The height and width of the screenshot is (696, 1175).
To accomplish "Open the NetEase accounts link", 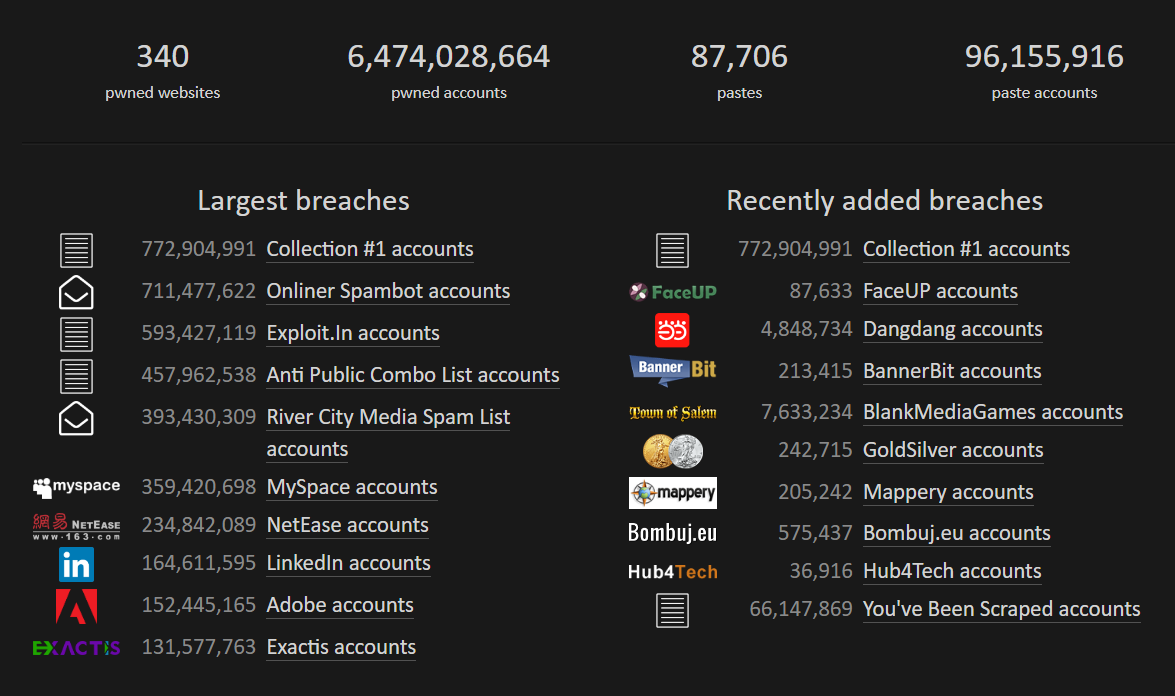I will [348, 525].
